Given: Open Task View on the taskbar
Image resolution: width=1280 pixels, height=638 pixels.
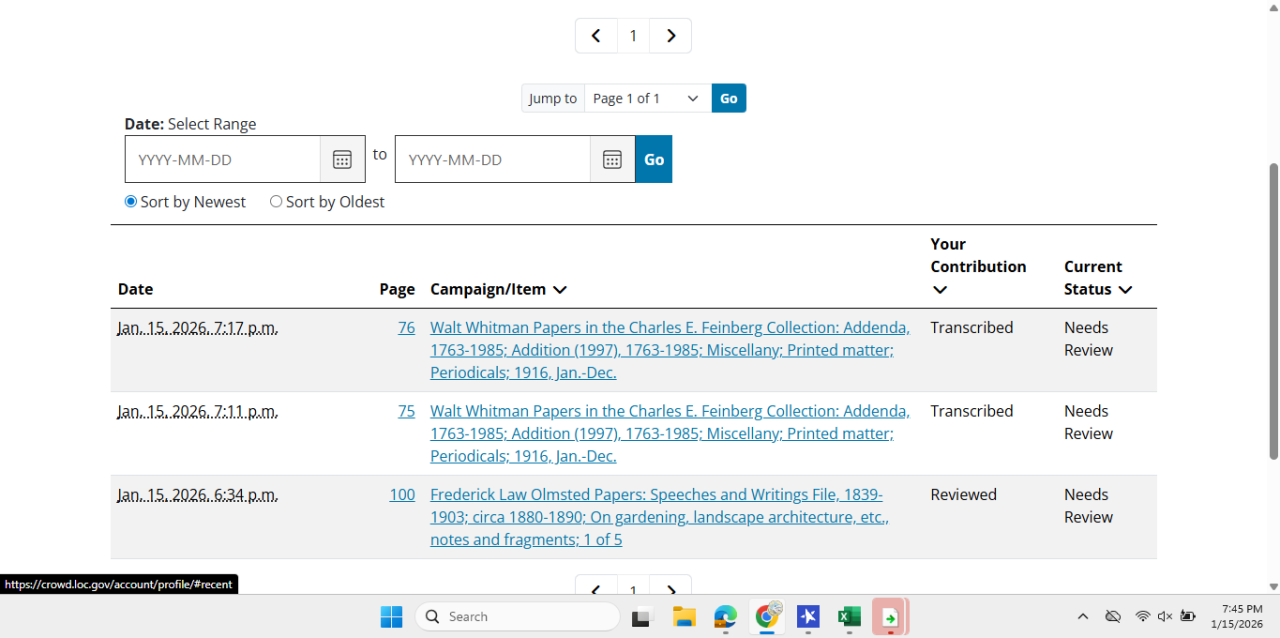Looking at the screenshot, I should point(641,617).
